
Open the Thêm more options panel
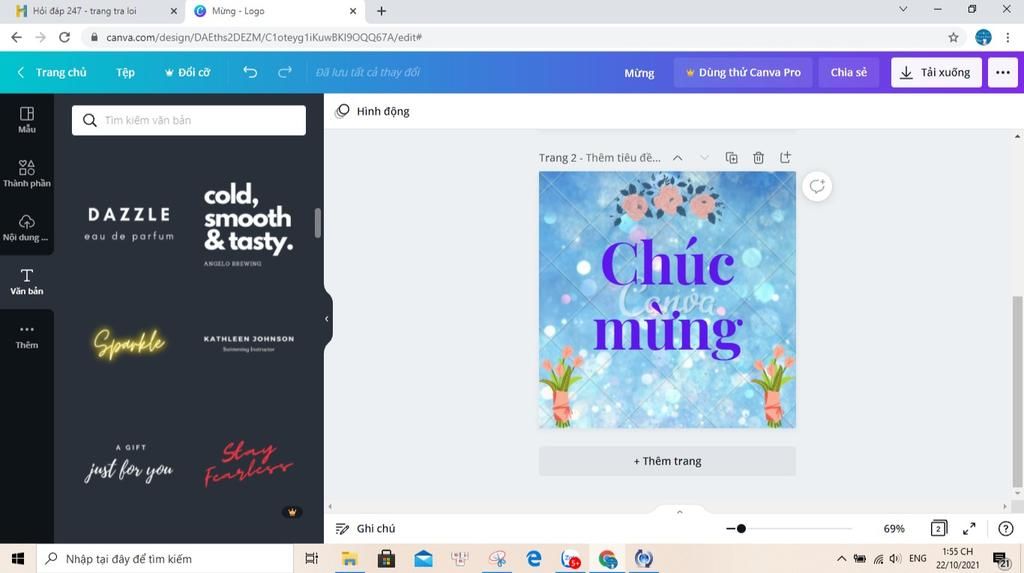[27, 336]
